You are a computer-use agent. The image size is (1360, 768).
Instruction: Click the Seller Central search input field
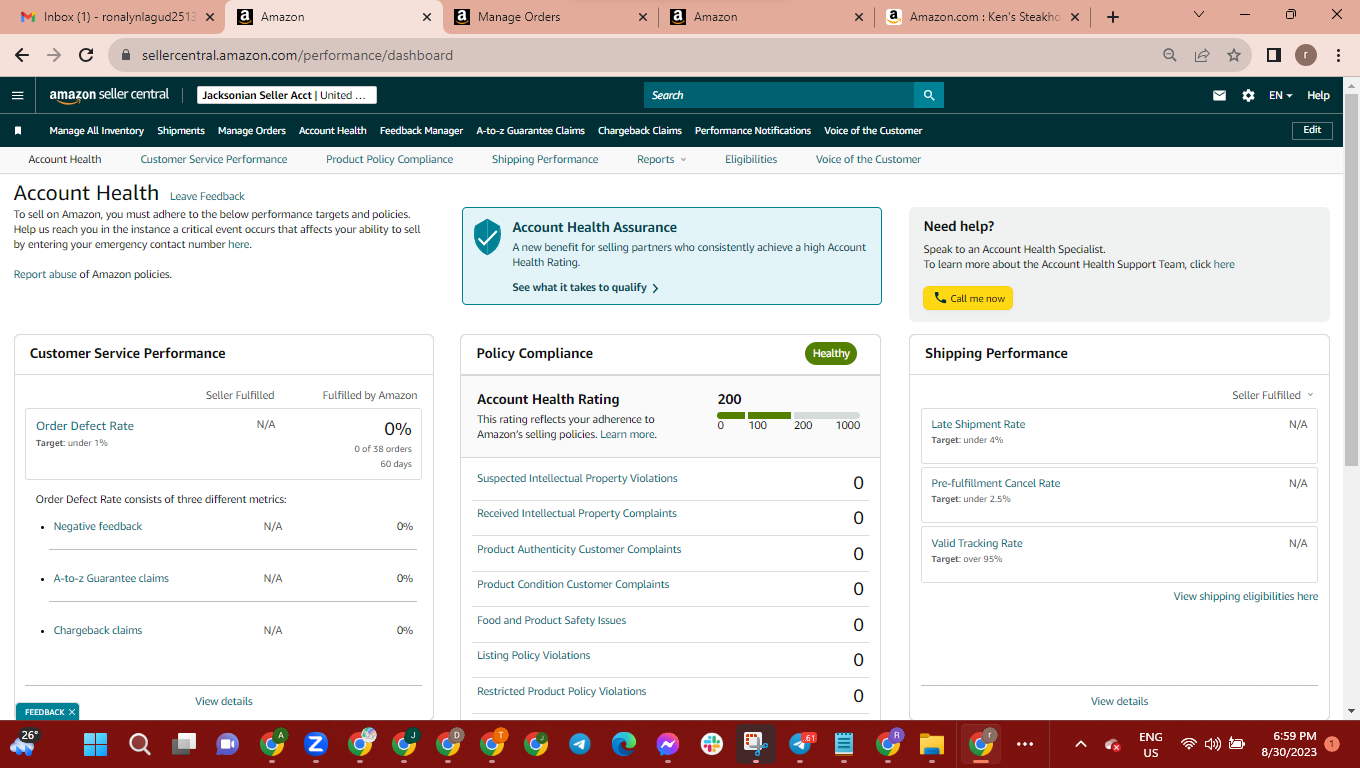779,95
